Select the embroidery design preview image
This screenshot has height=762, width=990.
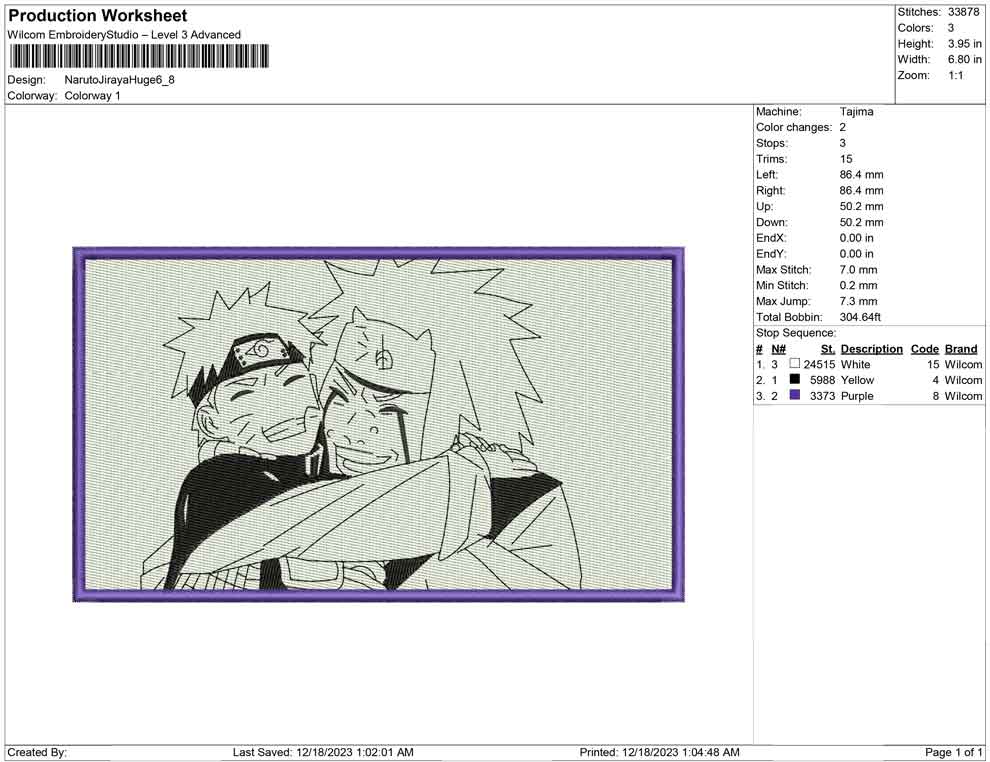[379, 424]
